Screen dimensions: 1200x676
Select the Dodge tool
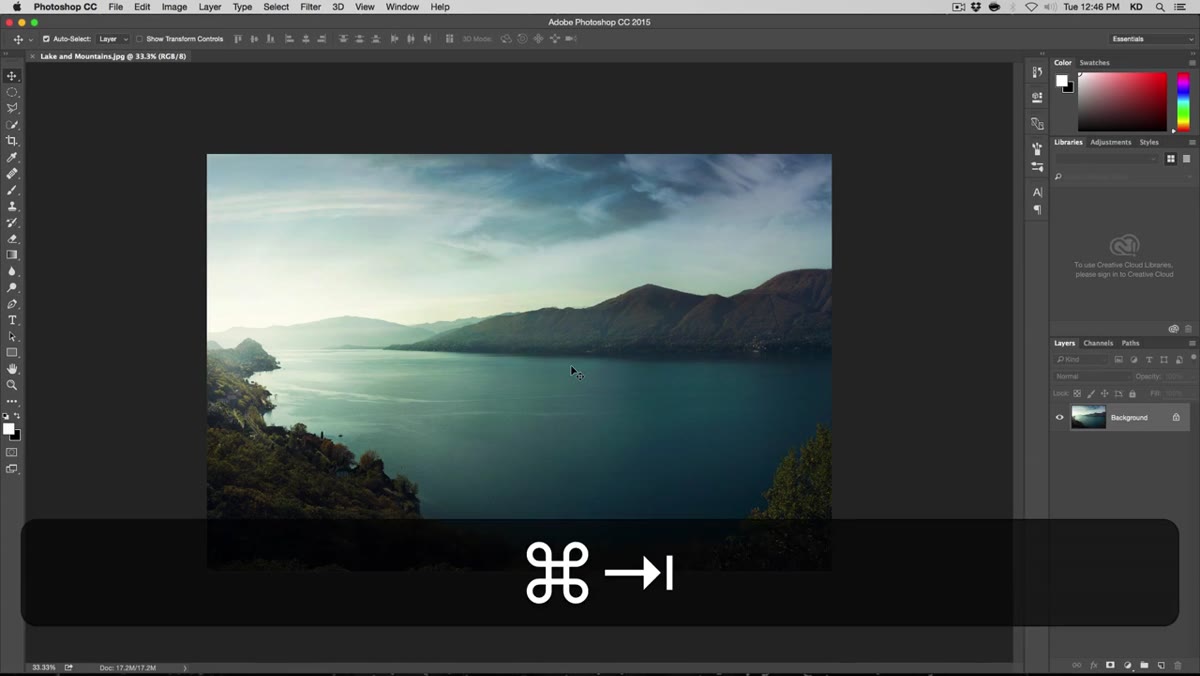12,287
